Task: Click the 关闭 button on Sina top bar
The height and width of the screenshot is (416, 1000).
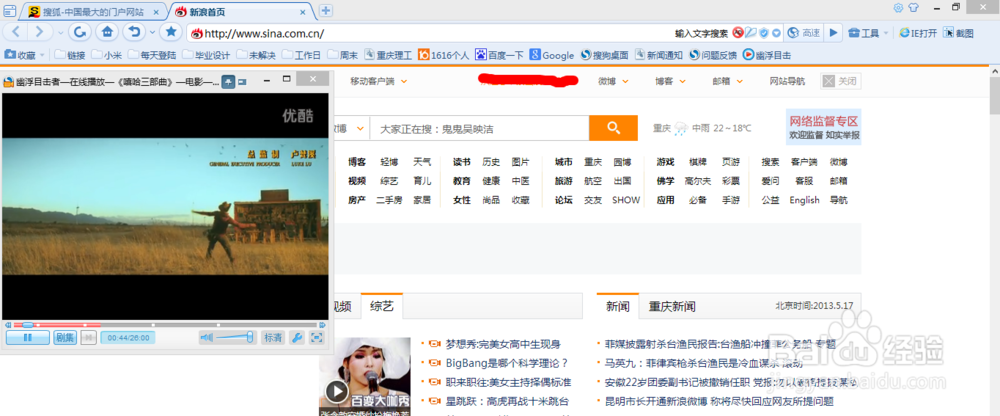Action: pos(841,81)
